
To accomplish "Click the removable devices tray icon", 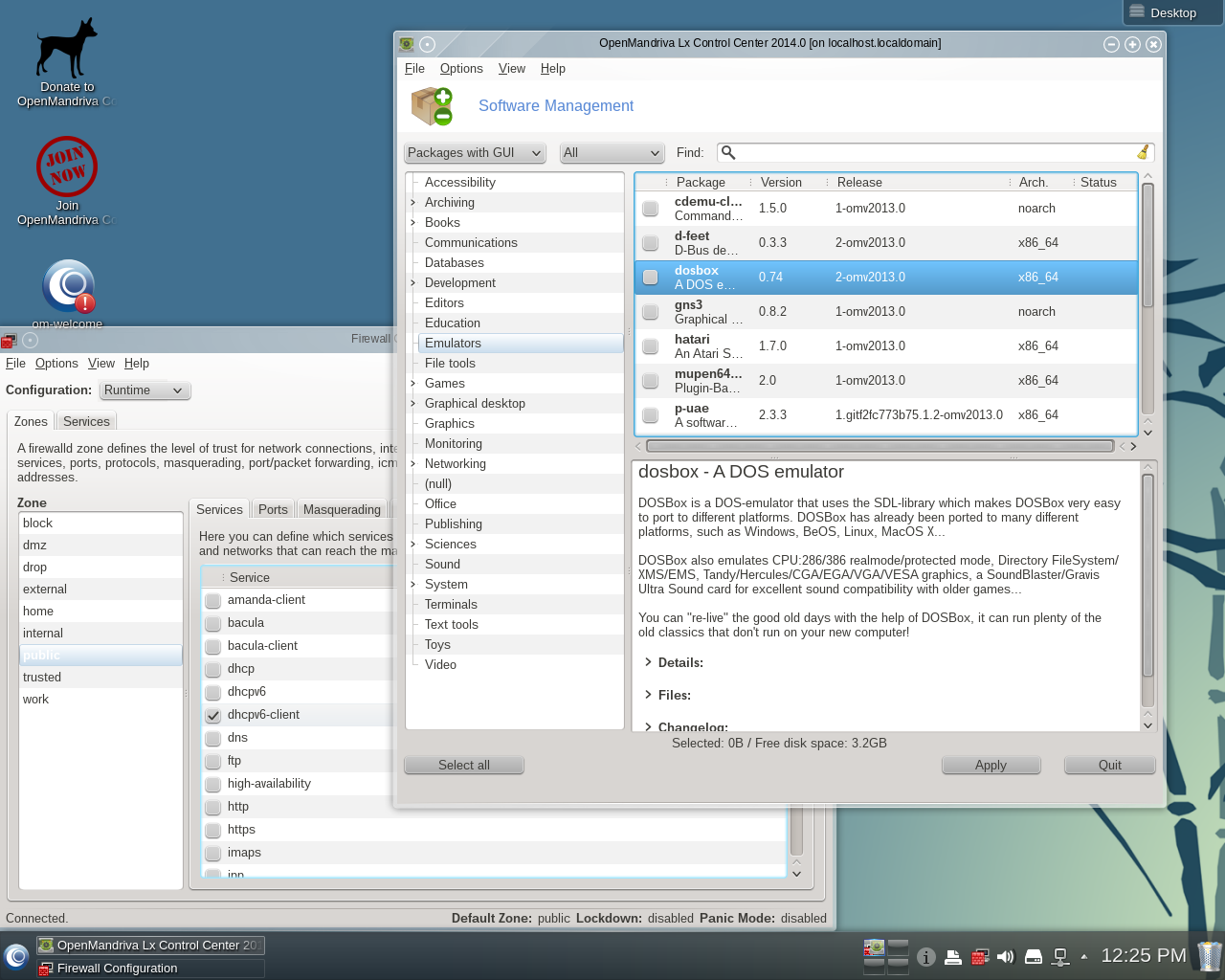I will pos(1034,956).
